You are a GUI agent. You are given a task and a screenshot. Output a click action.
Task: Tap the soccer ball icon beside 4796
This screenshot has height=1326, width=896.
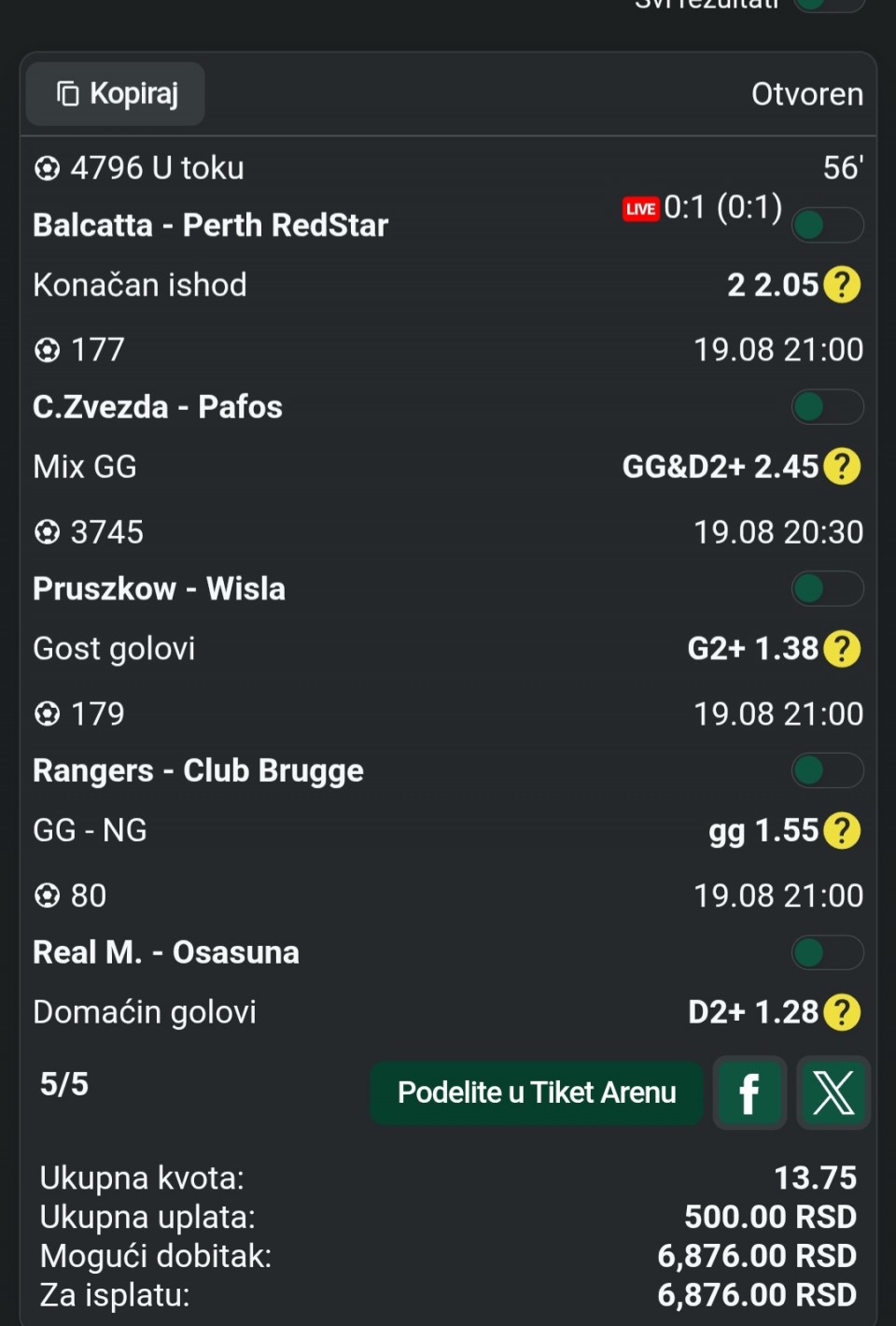tap(47, 169)
